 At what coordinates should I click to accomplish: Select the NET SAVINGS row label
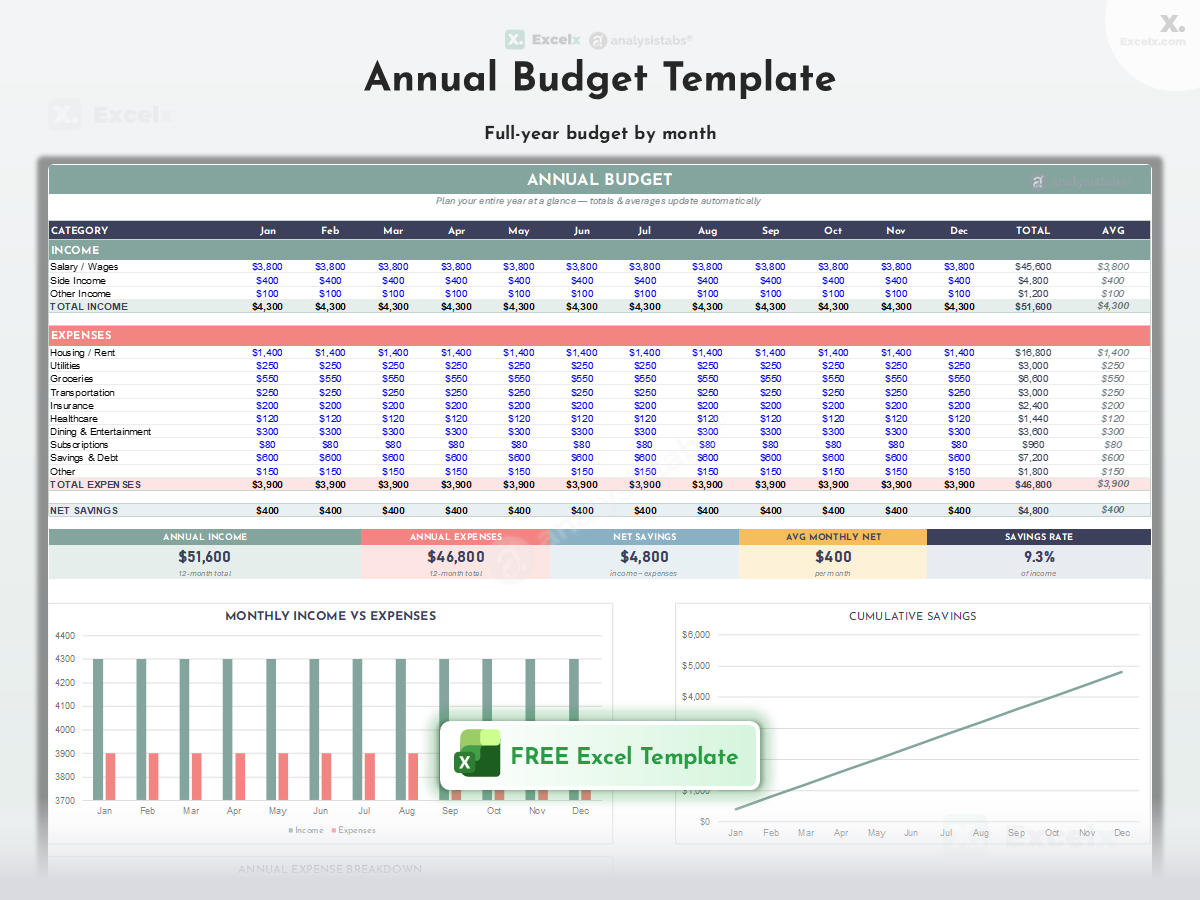tap(84, 511)
